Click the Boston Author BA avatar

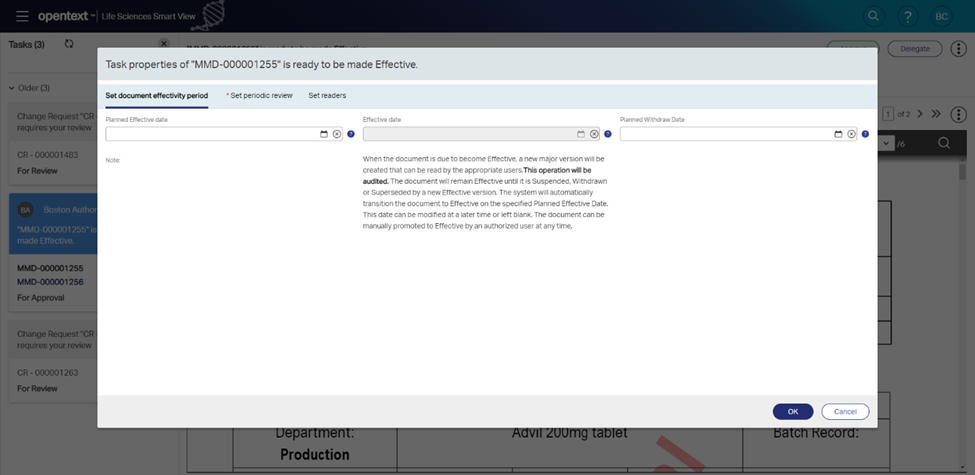coord(25,210)
